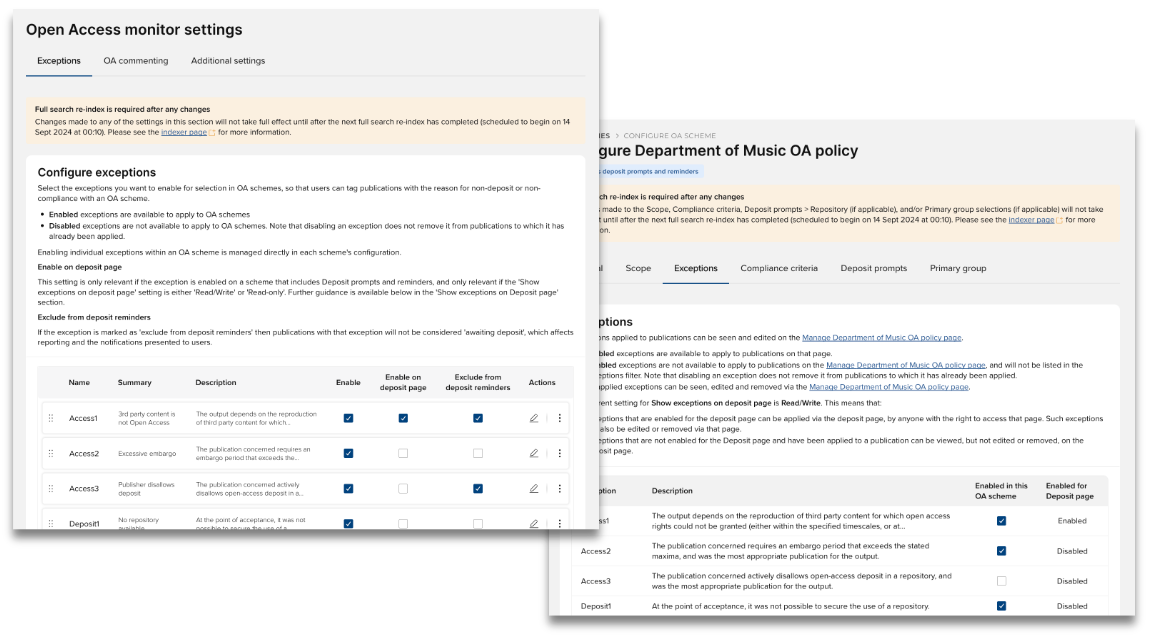Click the Deposit1 row drag handle
This screenshot has height=637, width=1154.
click(51, 523)
